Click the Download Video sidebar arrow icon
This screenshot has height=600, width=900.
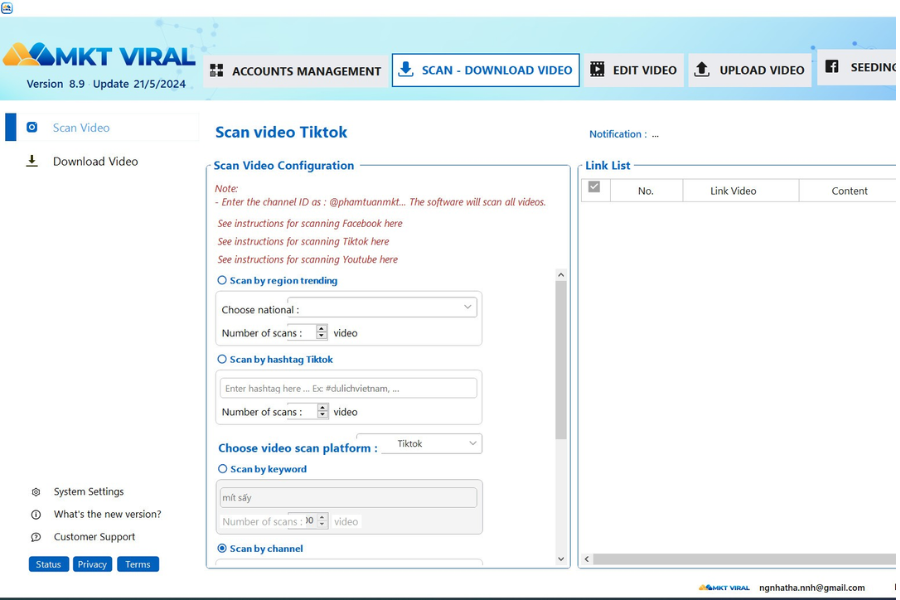click(32, 161)
